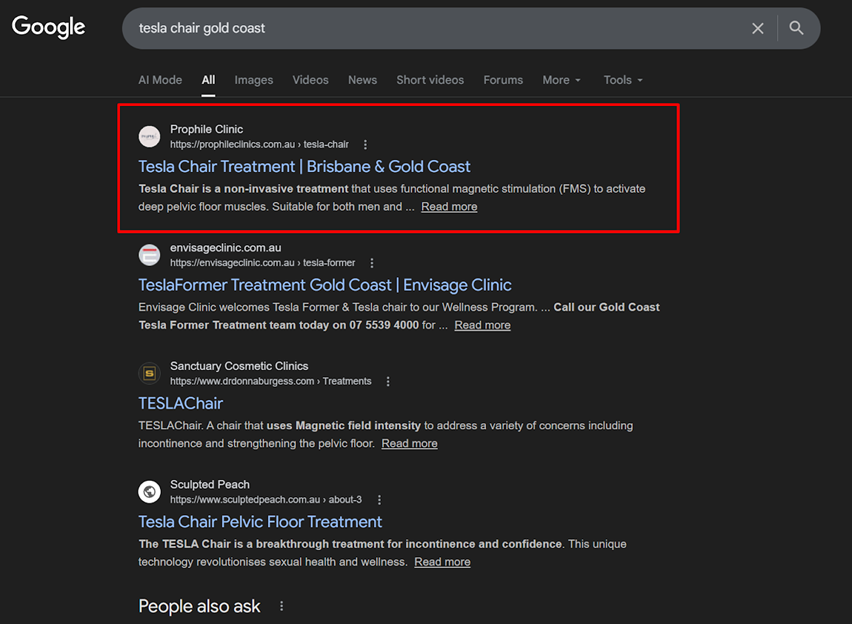Clear the search box with X icon
Image resolution: width=852 pixels, height=624 pixels.
tap(758, 28)
